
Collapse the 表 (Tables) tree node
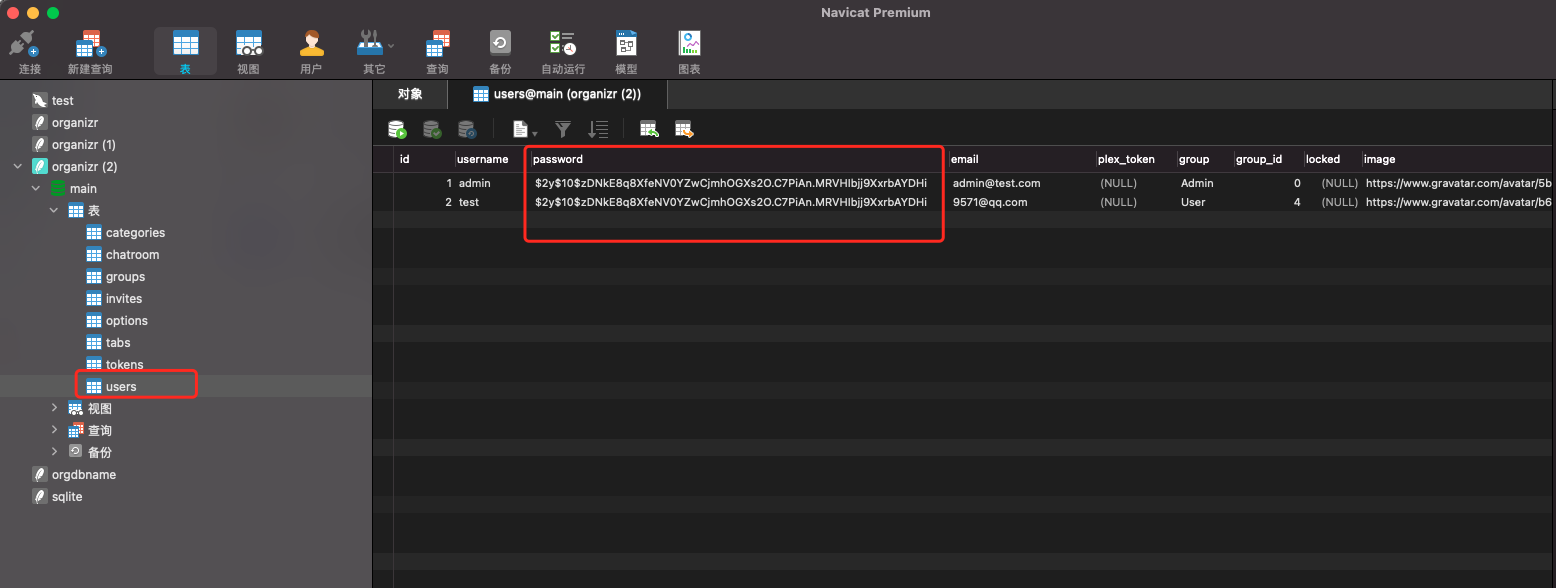[x=55, y=211]
